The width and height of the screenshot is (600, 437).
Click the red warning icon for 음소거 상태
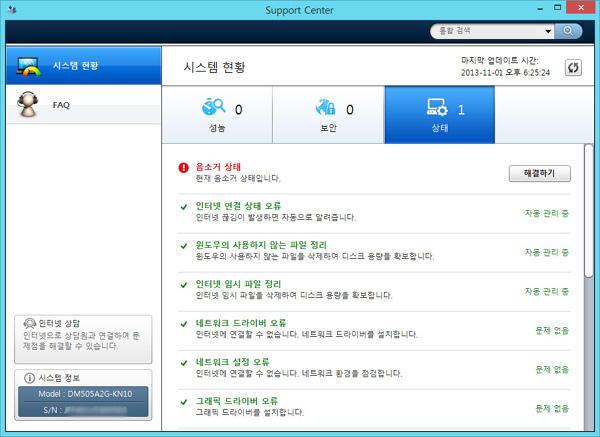[183, 168]
